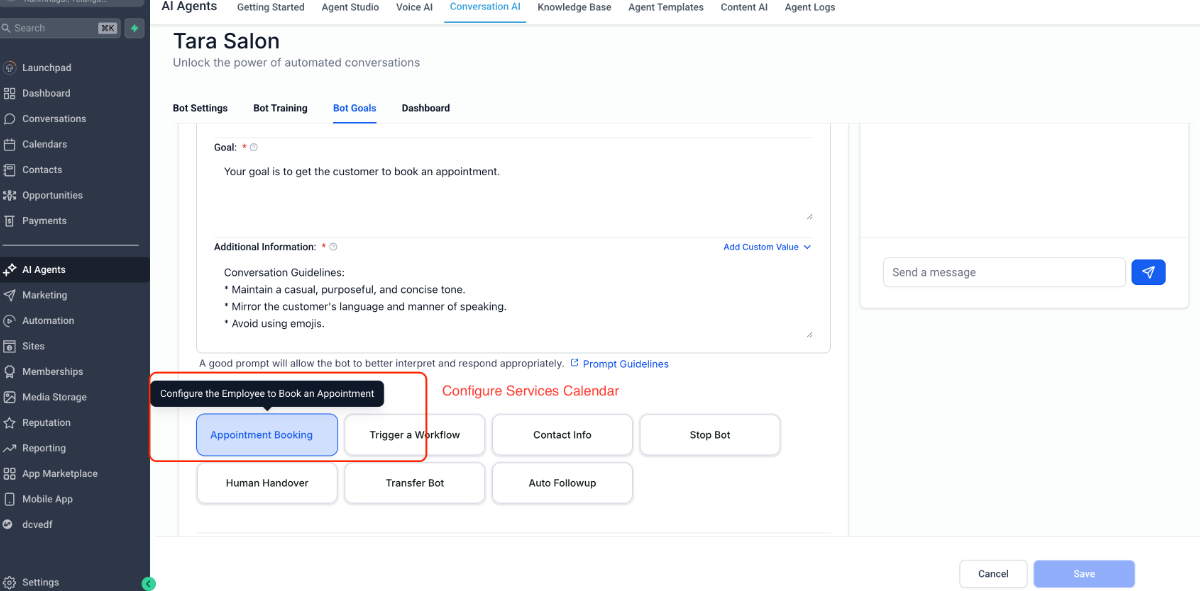Click the Opportunities icon

(9, 195)
